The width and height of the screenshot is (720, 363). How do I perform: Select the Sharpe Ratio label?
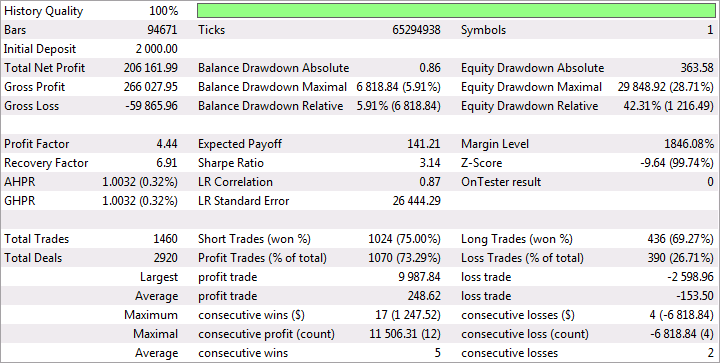click(x=231, y=163)
